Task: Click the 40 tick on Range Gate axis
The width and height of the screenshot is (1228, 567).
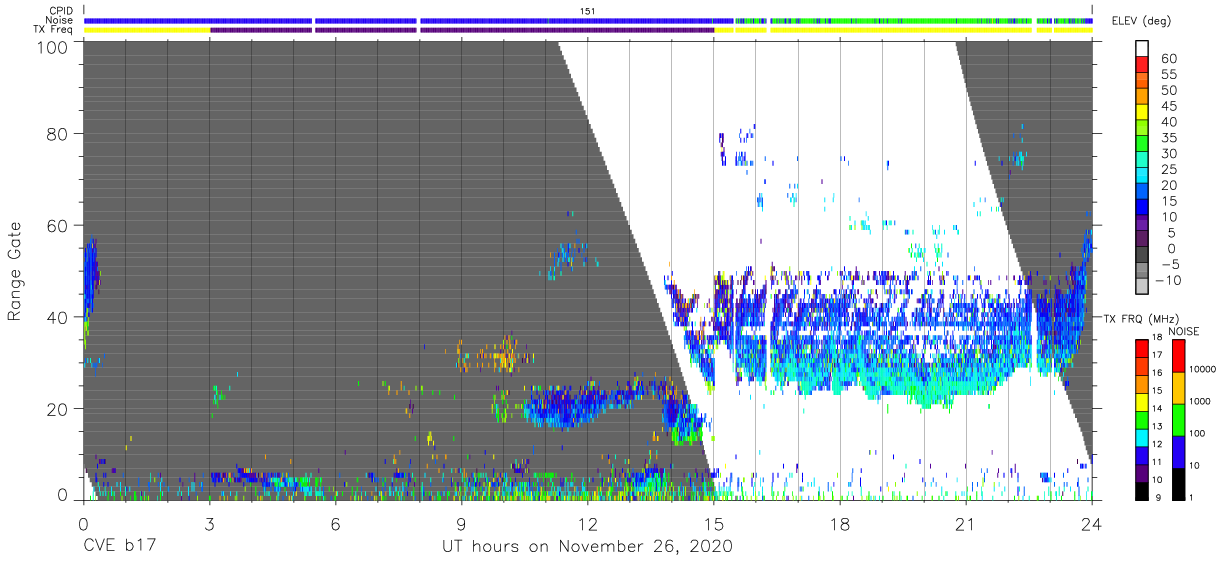Action: (59, 317)
